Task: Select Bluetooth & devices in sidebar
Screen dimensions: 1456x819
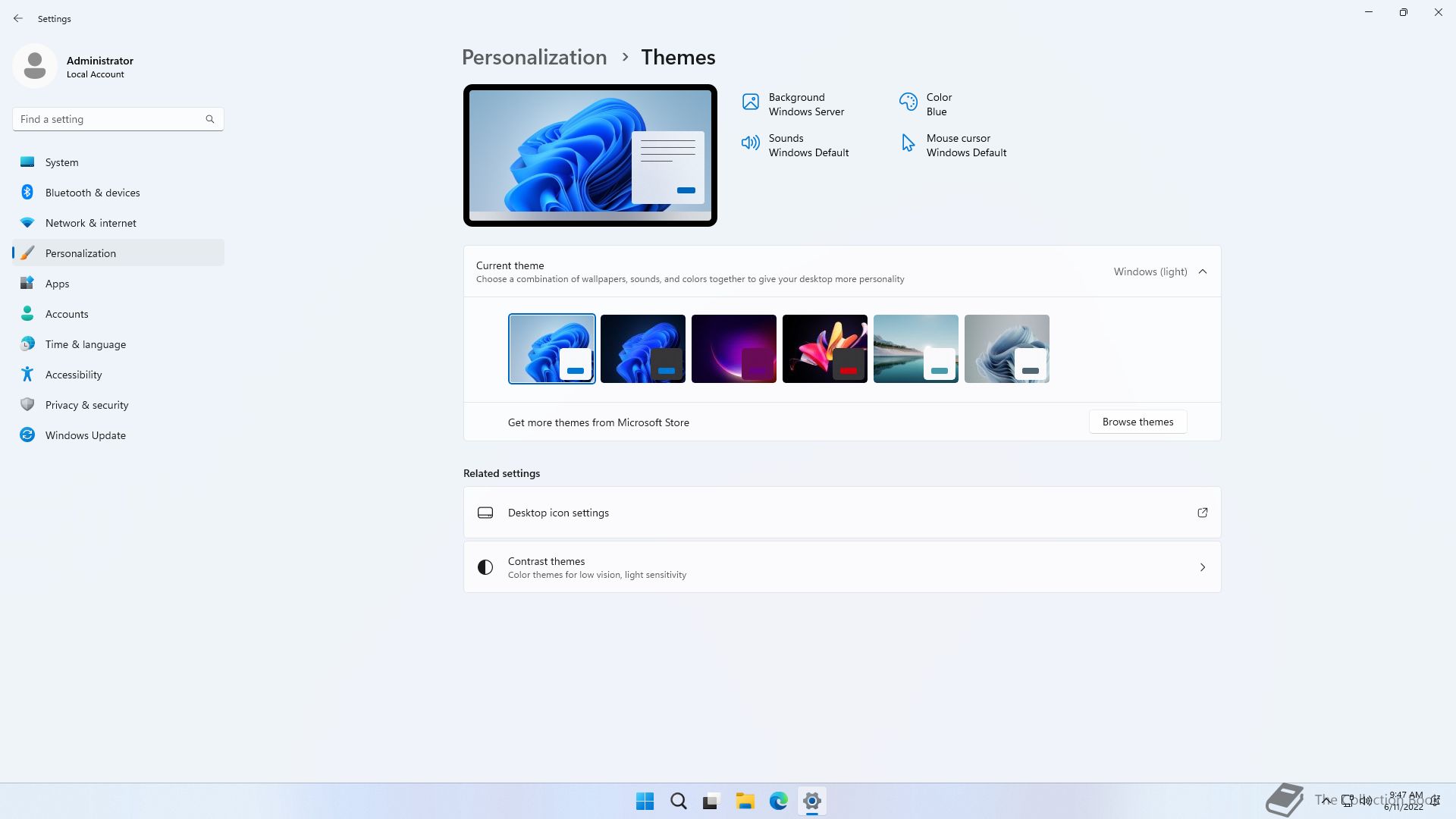Action: [92, 193]
